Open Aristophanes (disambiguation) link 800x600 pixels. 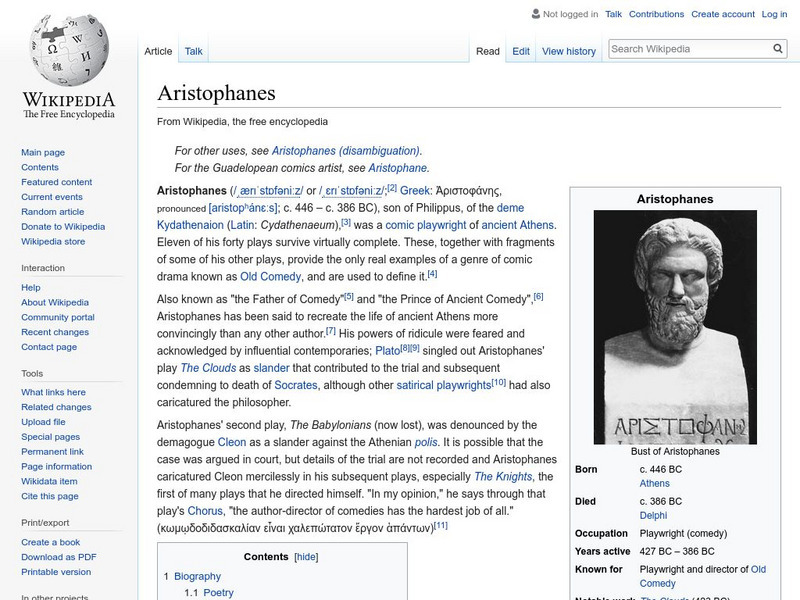(x=345, y=151)
